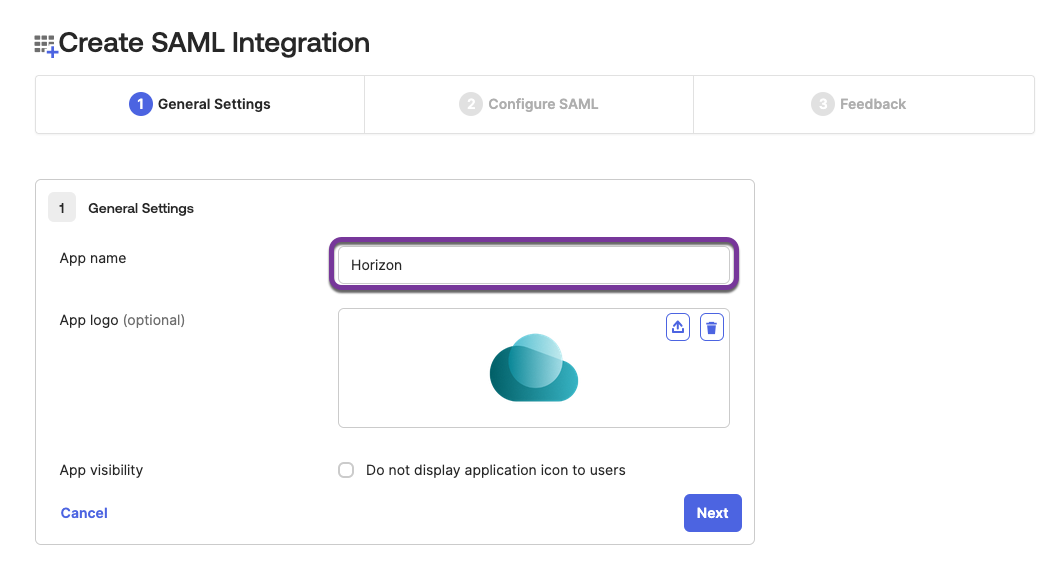The width and height of the screenshot is (1062, 577).
Task: Focus the App name field containing Horizon
Action: click(533, 265)
